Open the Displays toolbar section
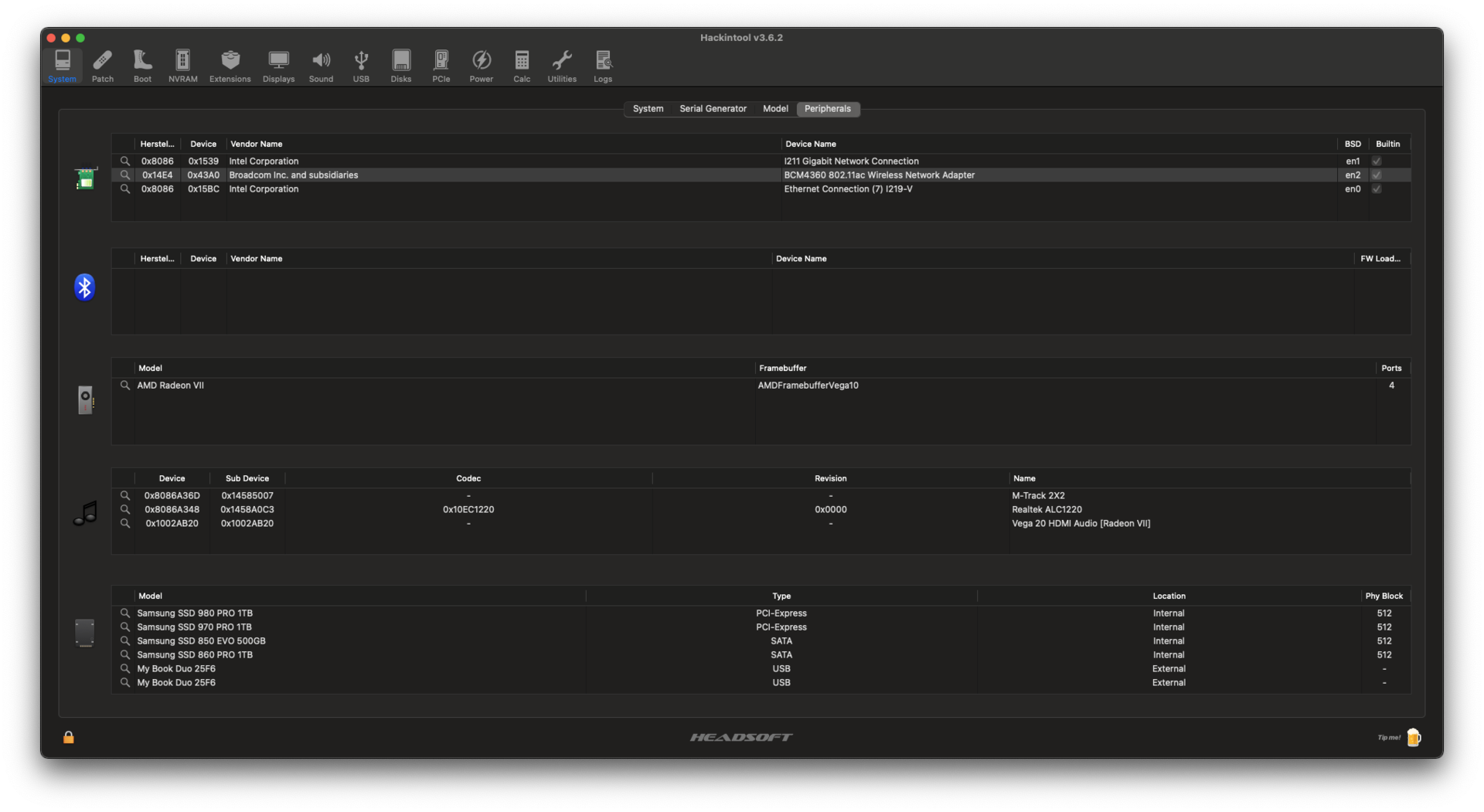1484x812 pixels. (278, 66)
